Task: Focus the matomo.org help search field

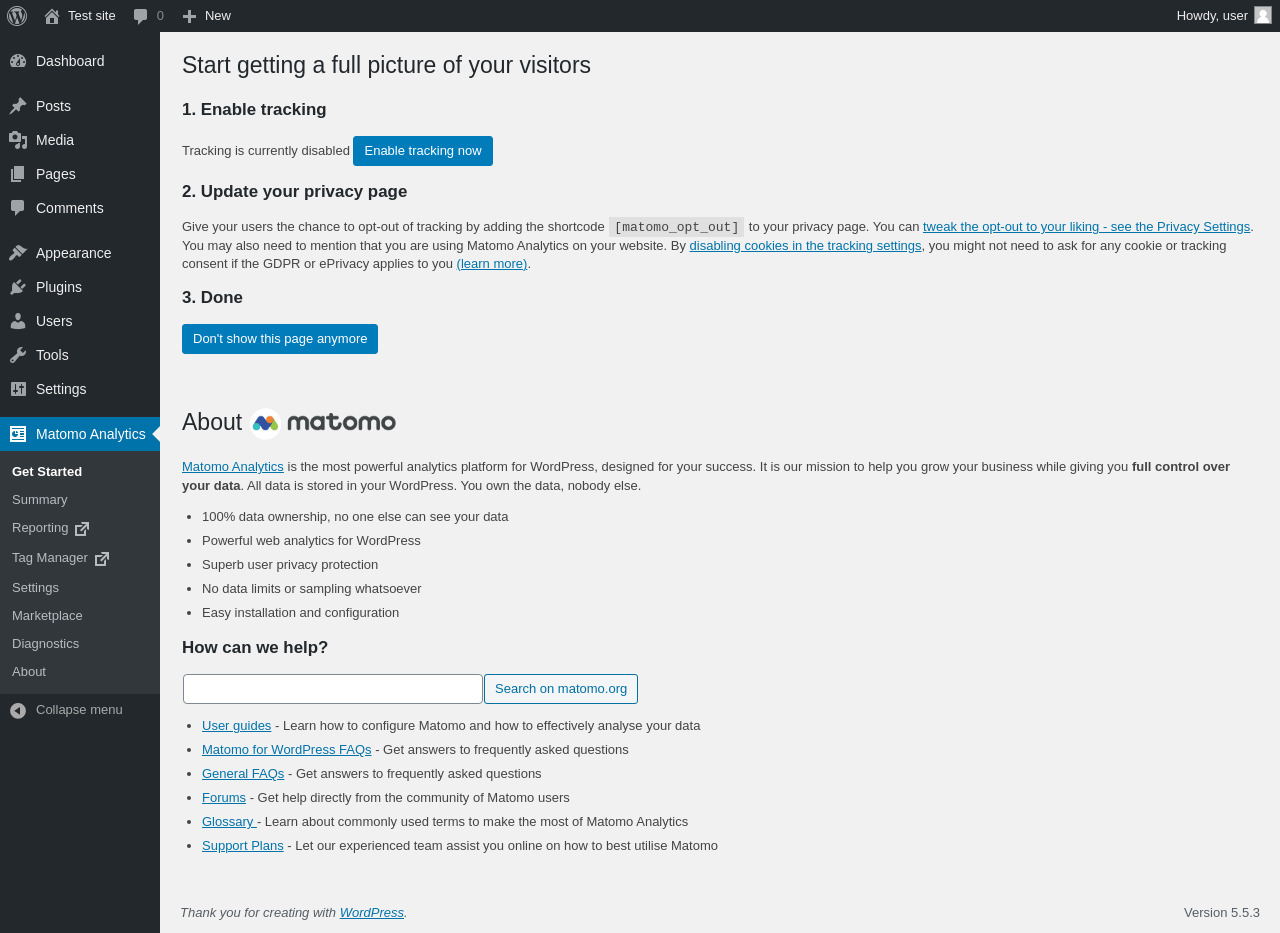Action: (333, 689)
